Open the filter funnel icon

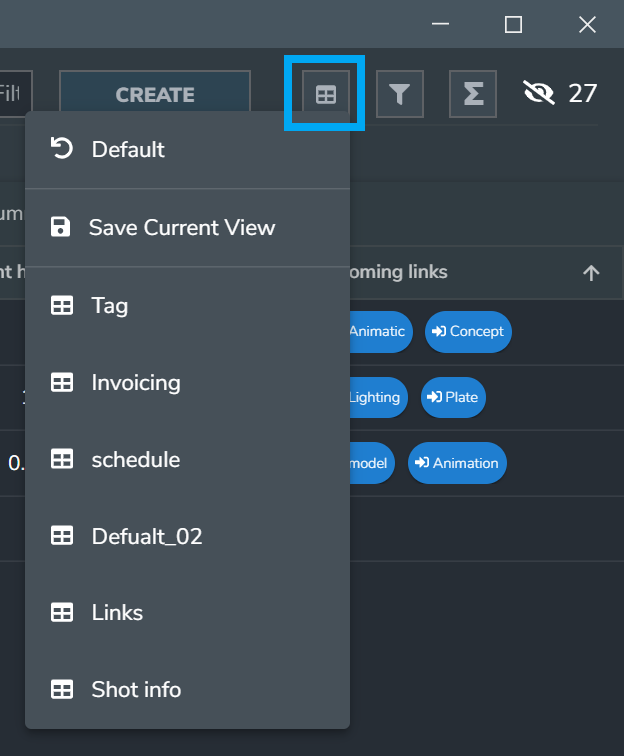pyautogui.click(x=399, y=94)
